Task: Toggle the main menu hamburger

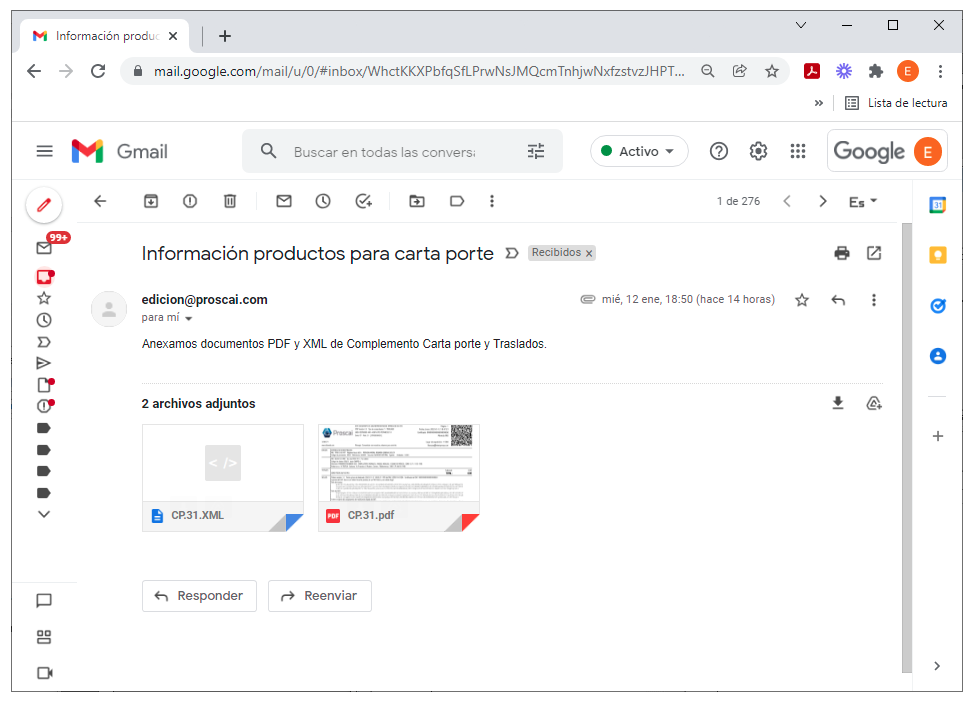Action: pos(45,151)
